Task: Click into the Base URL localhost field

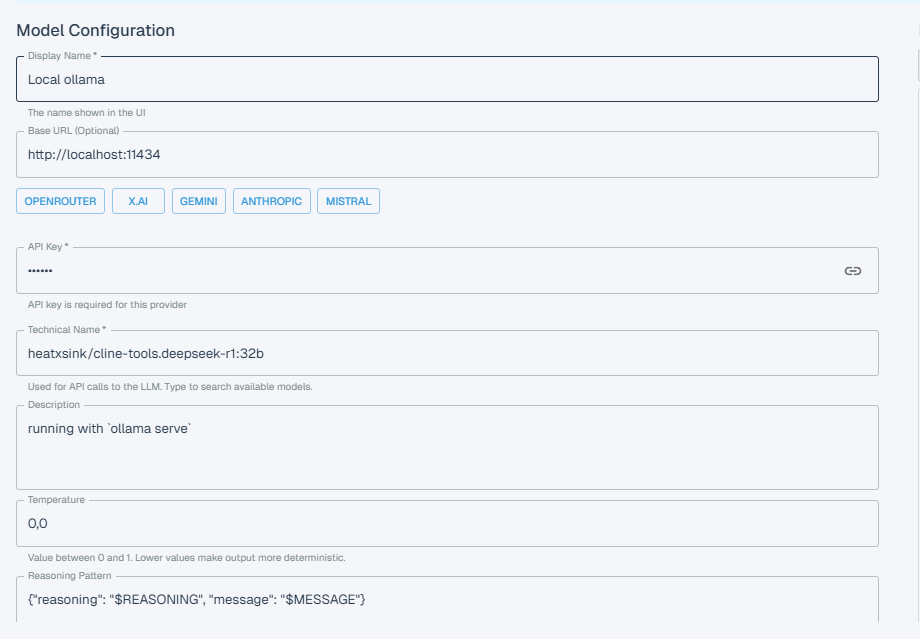Action: coord(446,155)
